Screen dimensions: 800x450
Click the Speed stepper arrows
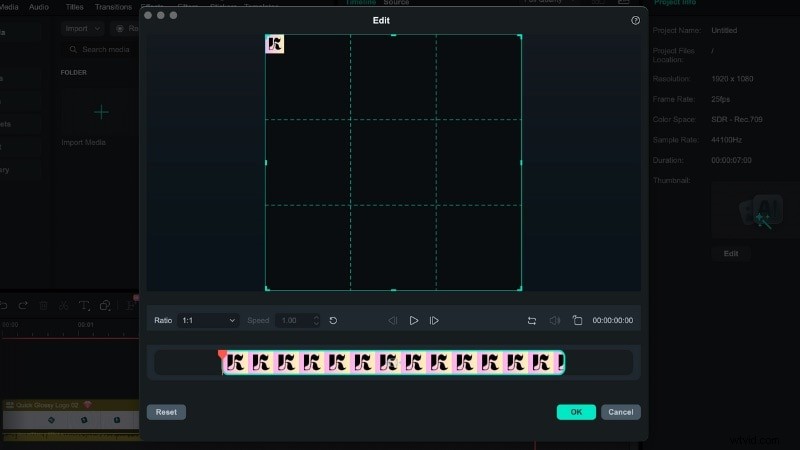coord(316,320)
